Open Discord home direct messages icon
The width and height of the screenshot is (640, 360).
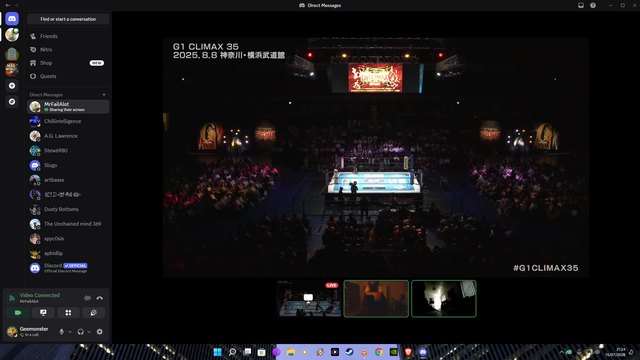click(x=12, y=19)
